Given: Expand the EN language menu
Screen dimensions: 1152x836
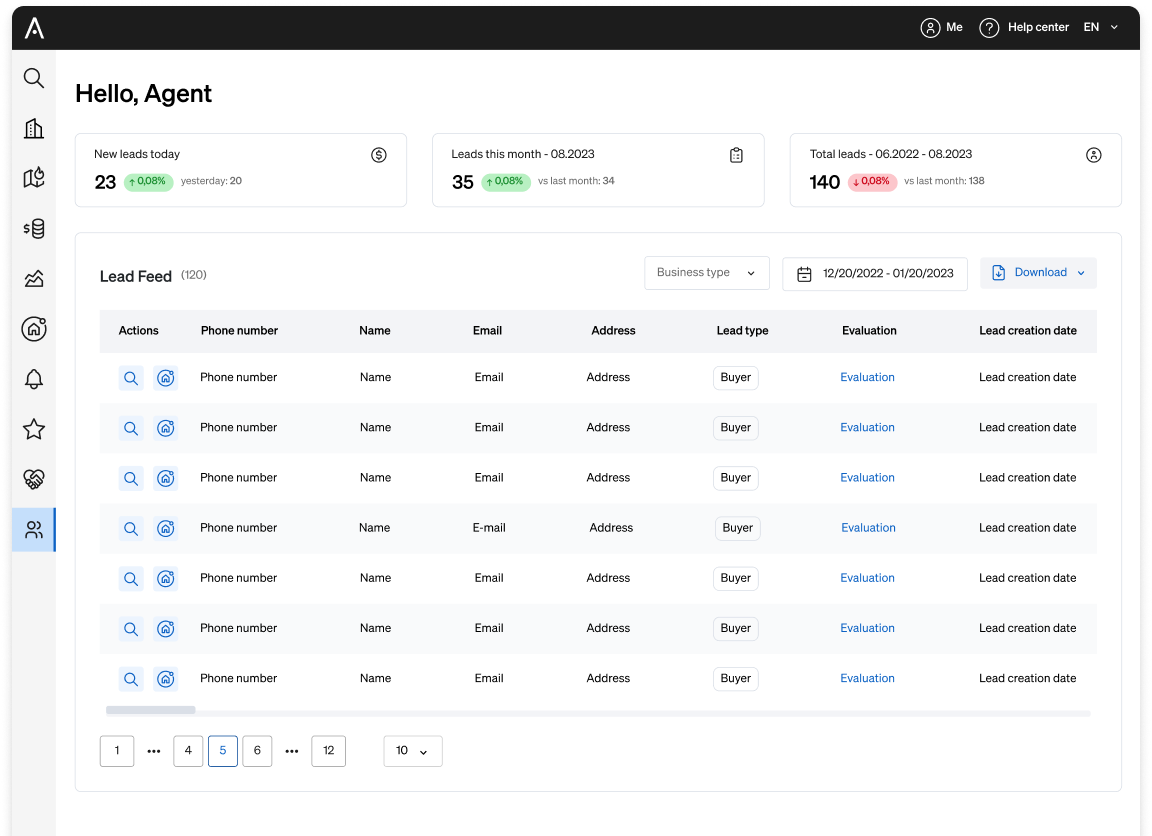Looking at the screenshot, I should pos(1099,27).
